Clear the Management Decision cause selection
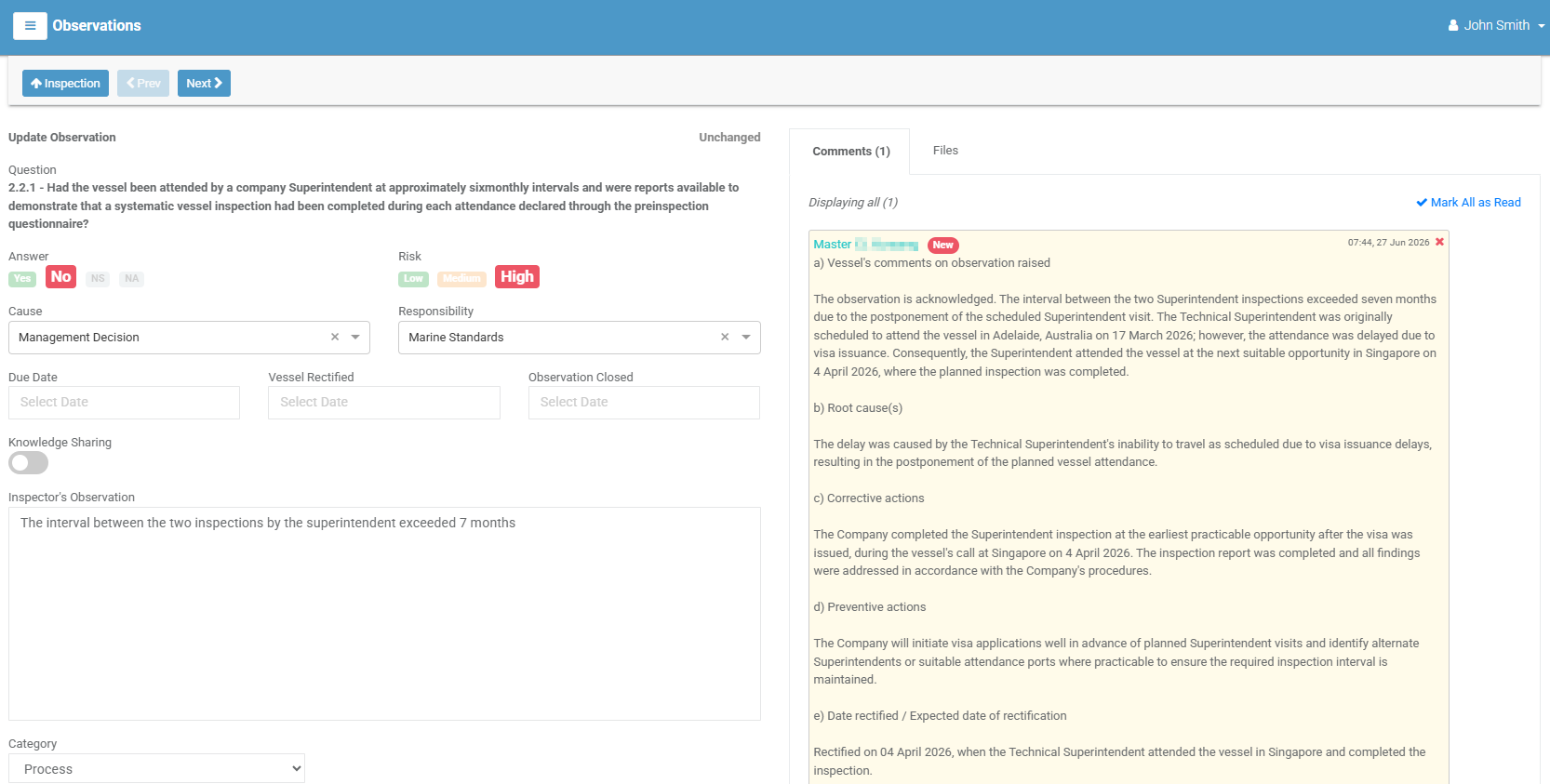The height and width of the screenshot is (784, 1550). (335, 337)
